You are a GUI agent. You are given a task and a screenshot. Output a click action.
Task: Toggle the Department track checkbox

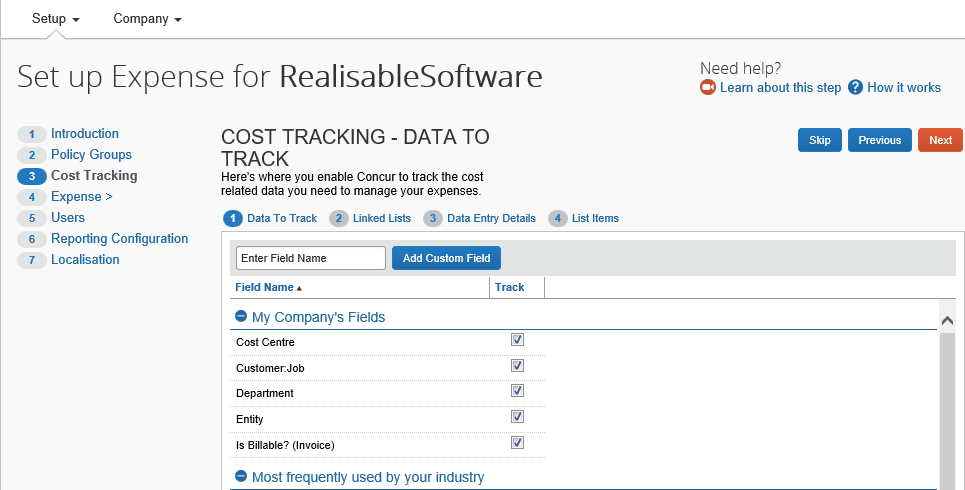[x=517, y=391]
